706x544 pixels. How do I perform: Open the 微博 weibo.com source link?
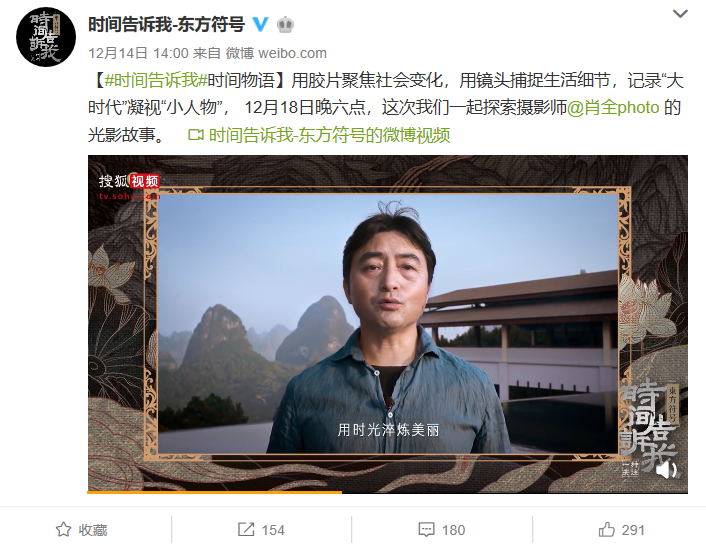pyautogui.click(x=276, y=53)
